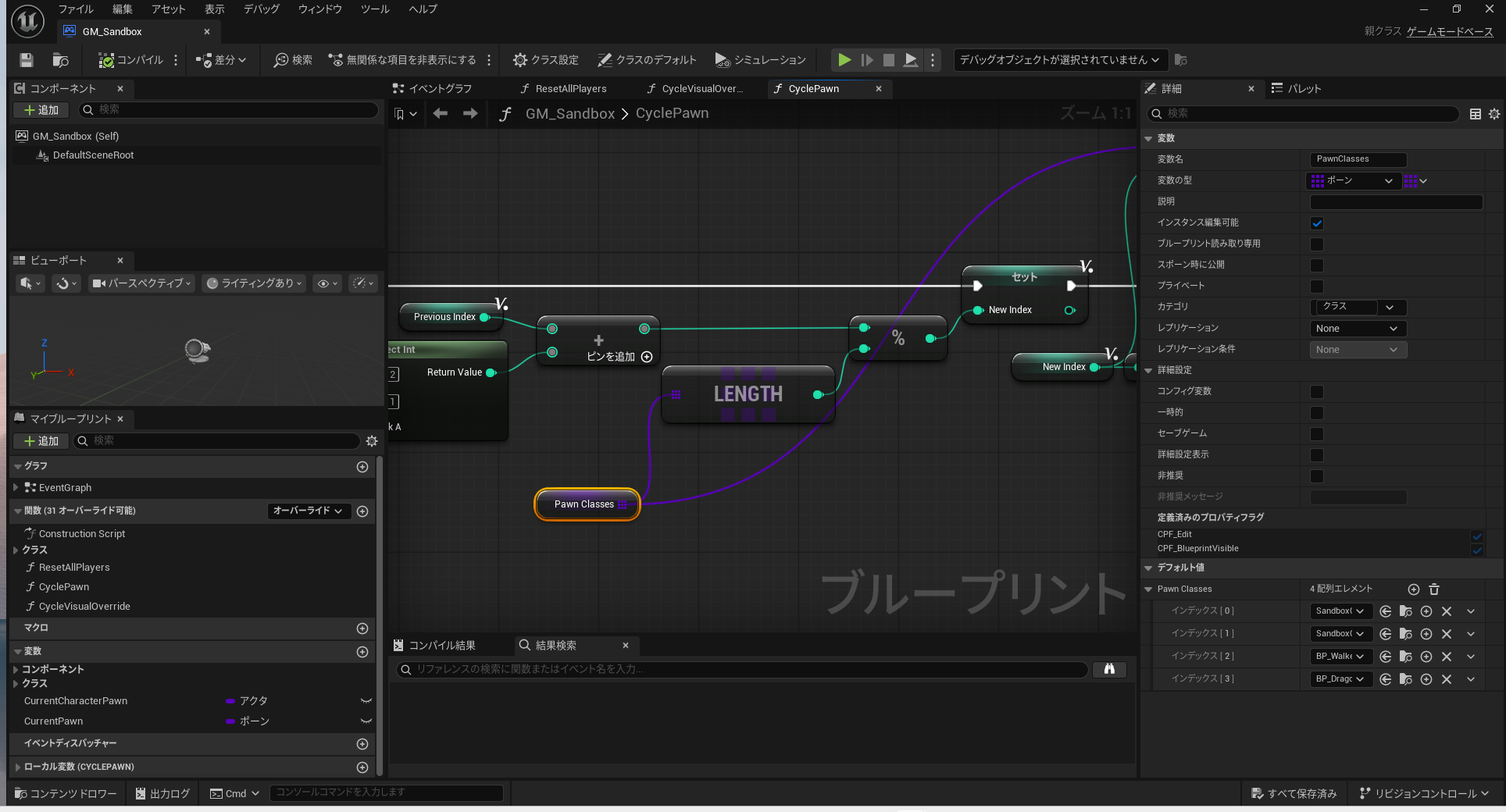Open the コンテンツ ドロワー
The height and width of the screenshot is (812, 1506).
pyautogui.click(x=66, y=793)
